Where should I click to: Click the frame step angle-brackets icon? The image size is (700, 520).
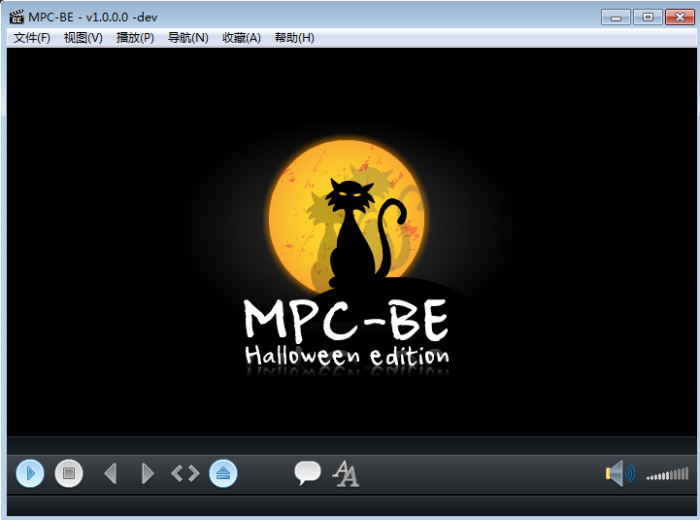[185, 473]
